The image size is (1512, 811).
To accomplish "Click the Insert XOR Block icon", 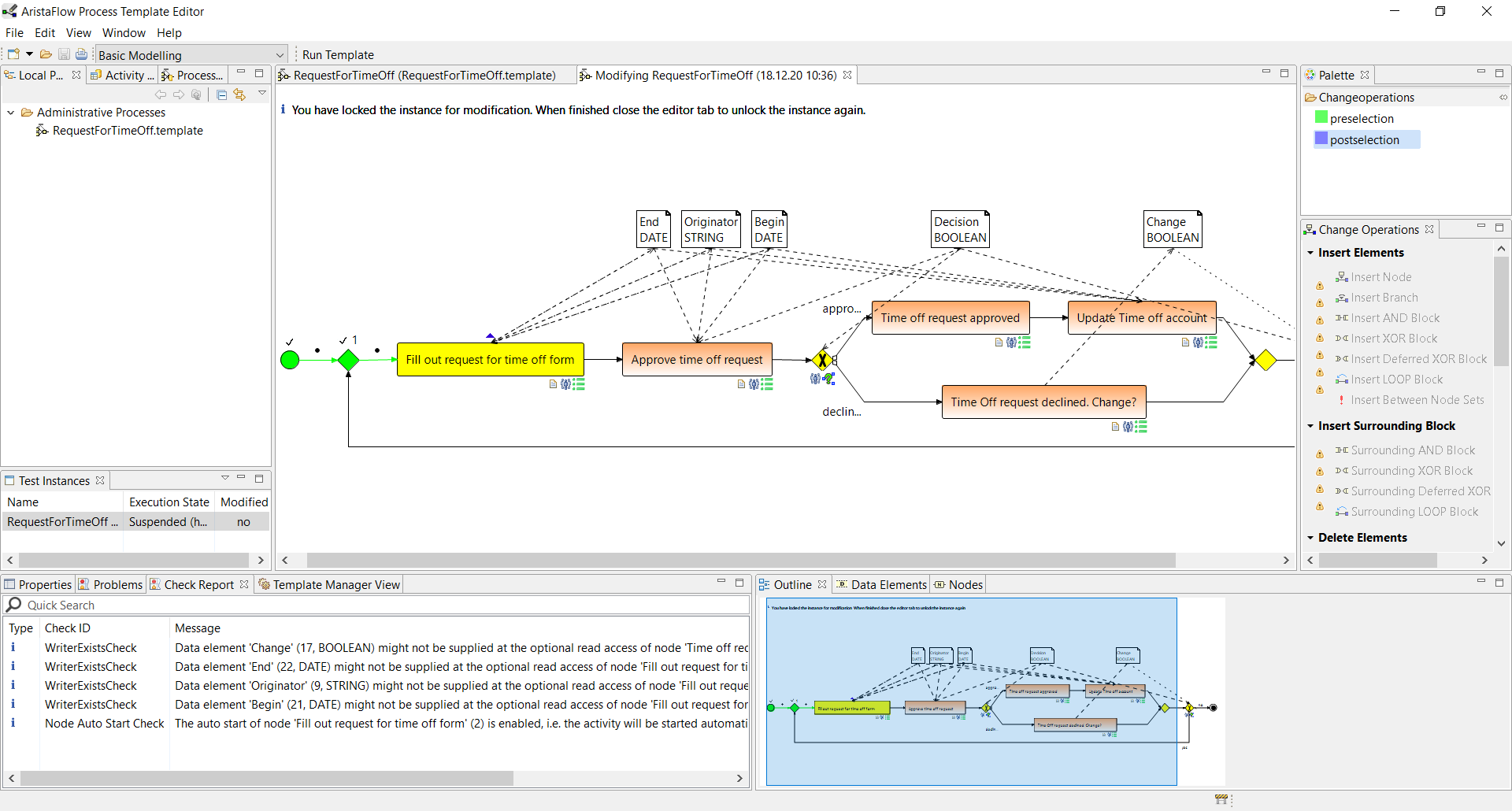I will [x=1342, y=339].
